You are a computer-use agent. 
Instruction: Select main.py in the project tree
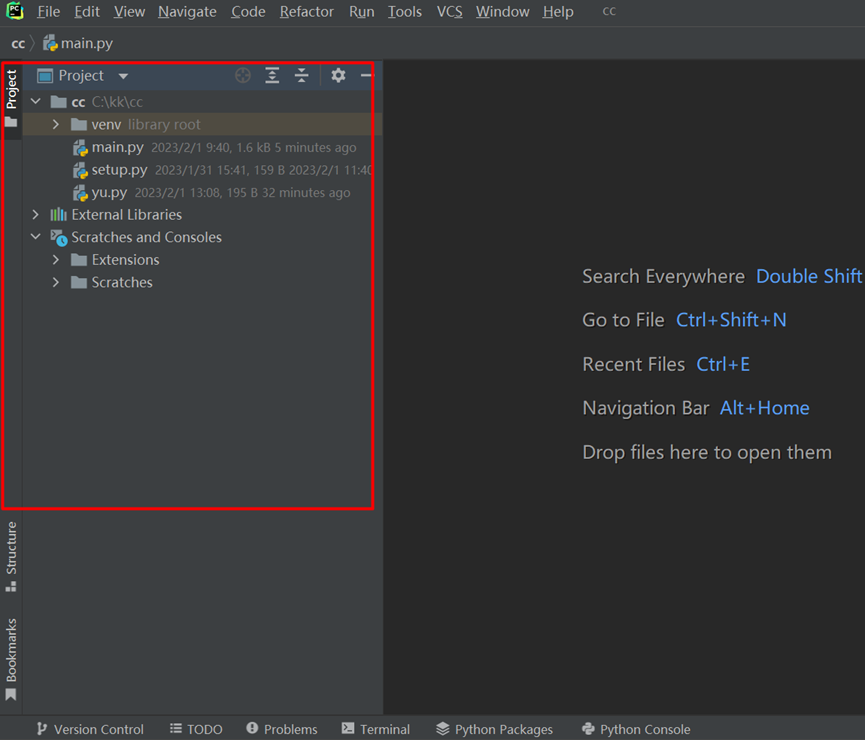pyautogui.click(x=202, y=147)
